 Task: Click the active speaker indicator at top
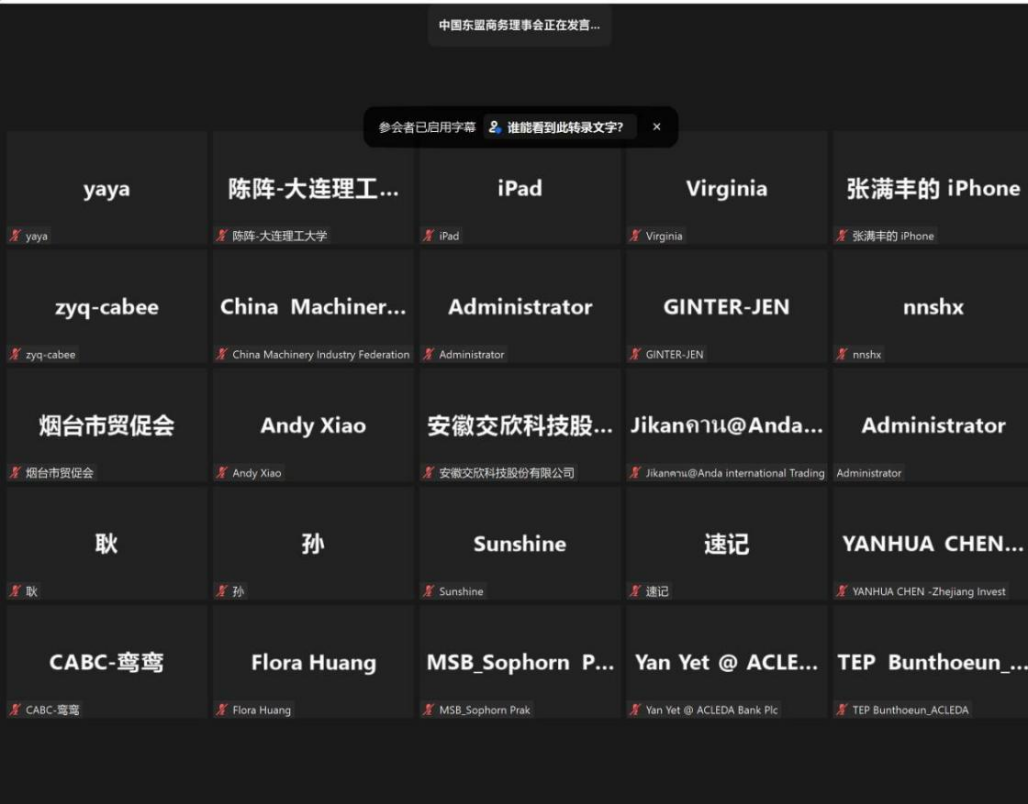coord(519,25)
